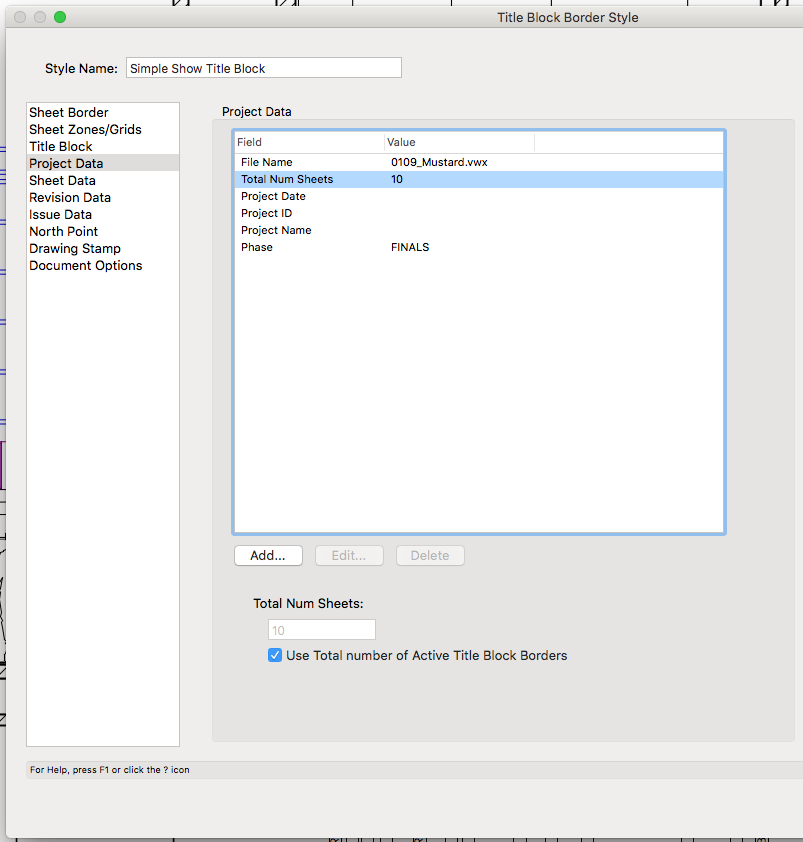
Task: Uncheck Use Total number of Active Title Block Borders
Action: (x=275, y=656)
